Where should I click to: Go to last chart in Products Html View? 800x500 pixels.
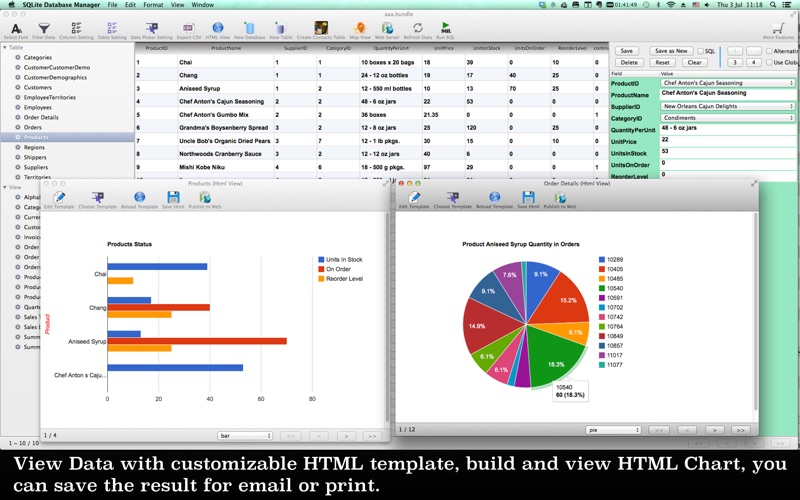pos(372,436)
